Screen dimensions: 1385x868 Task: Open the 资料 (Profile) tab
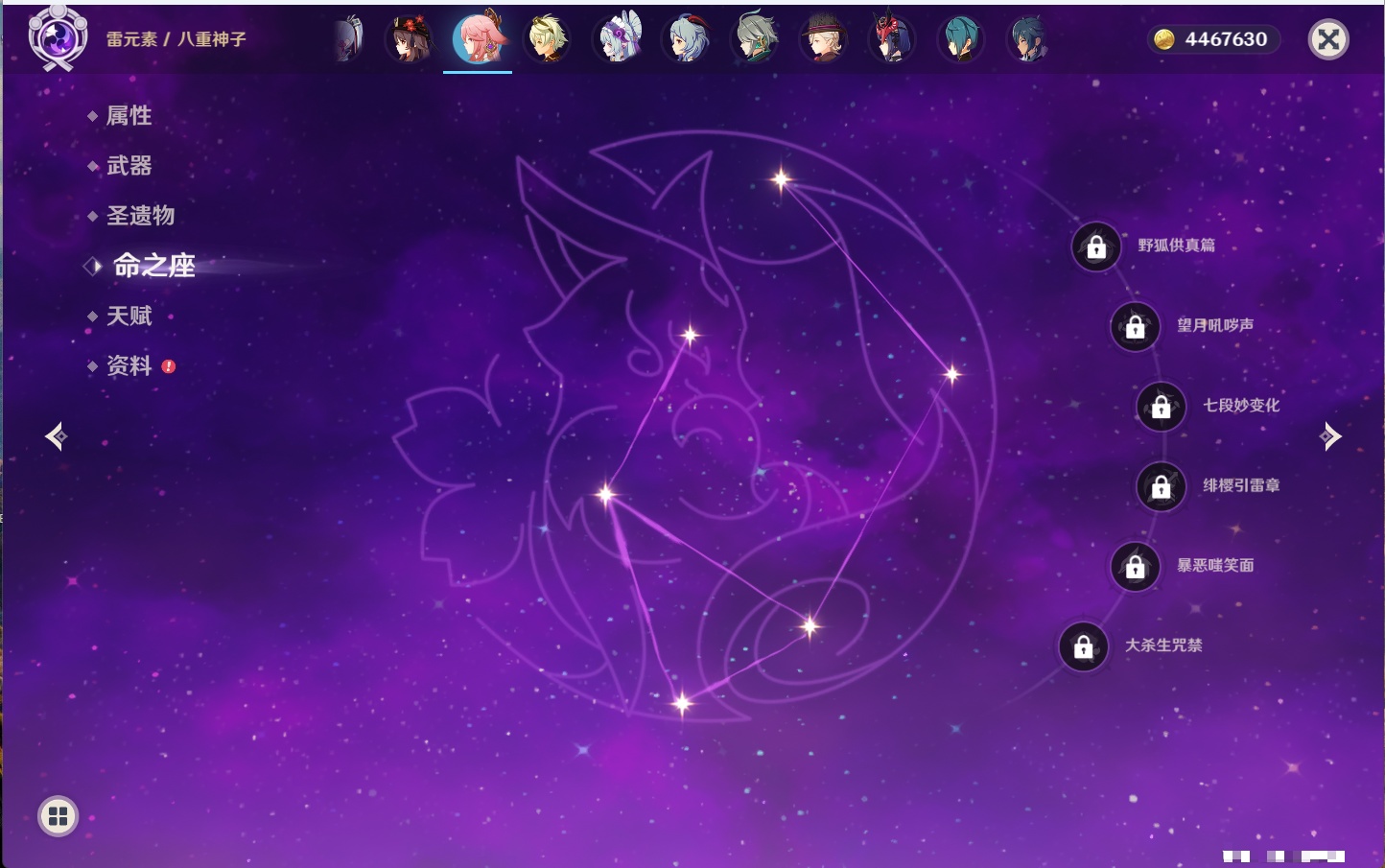(x=129, y=365)
